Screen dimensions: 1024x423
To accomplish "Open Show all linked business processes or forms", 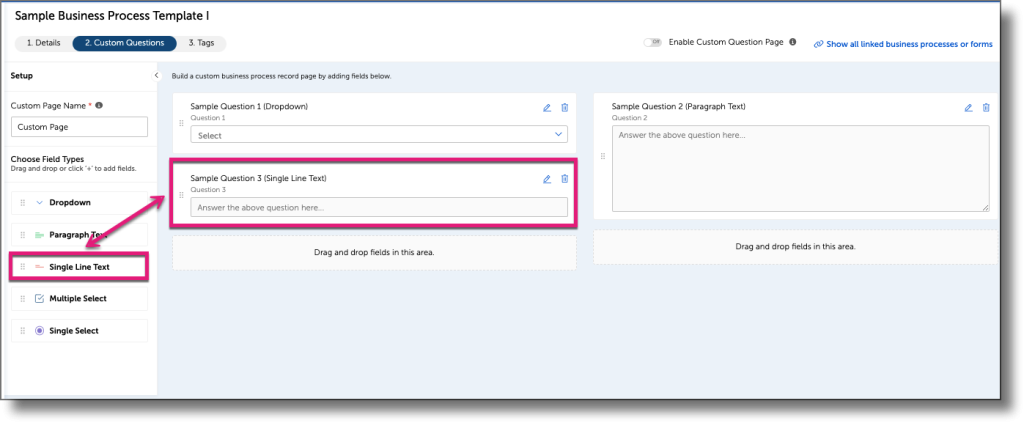I will point(909,44).
